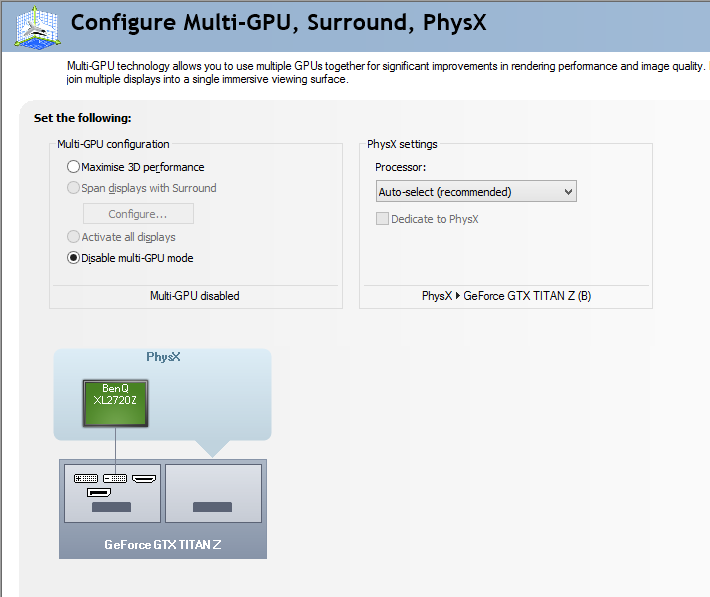Select Maximise 3D performance option

[74, 167]
